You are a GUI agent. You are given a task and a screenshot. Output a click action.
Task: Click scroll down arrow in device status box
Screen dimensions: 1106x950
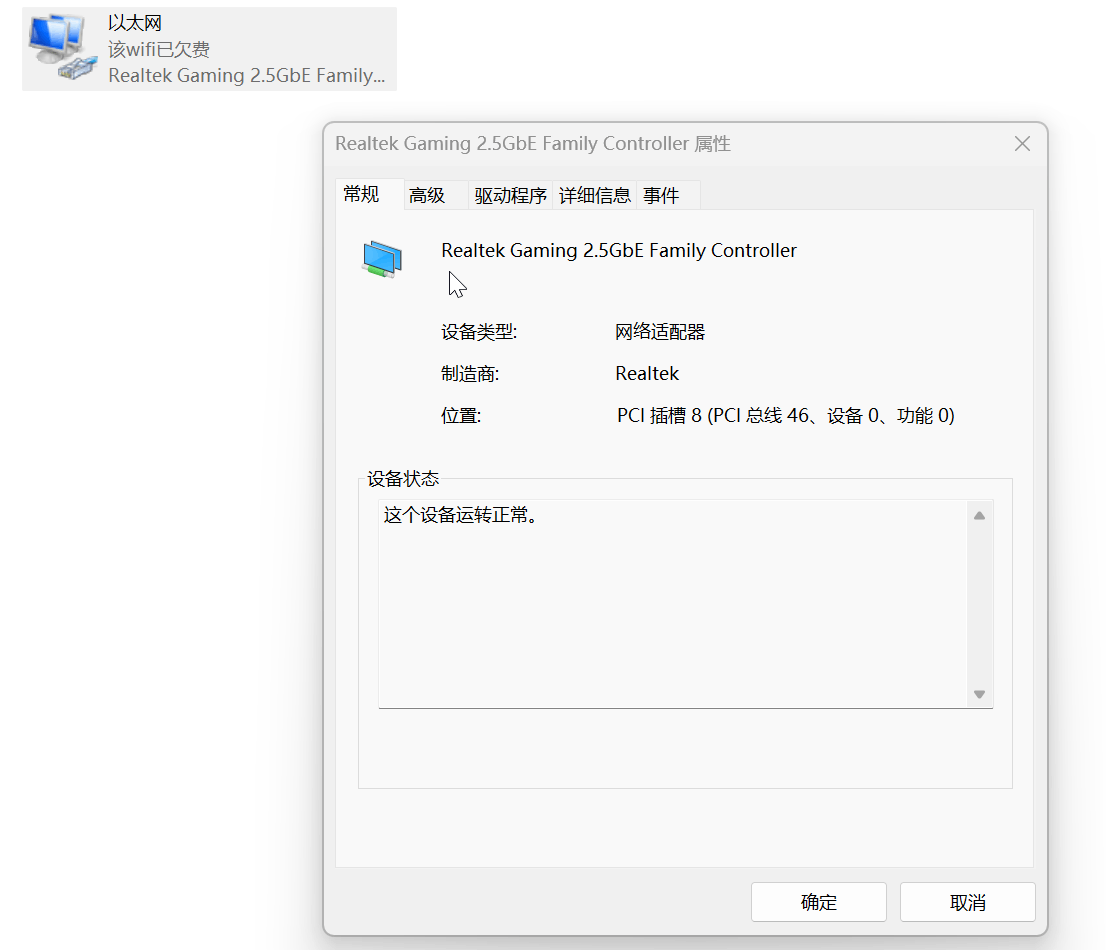click(979, 694)
